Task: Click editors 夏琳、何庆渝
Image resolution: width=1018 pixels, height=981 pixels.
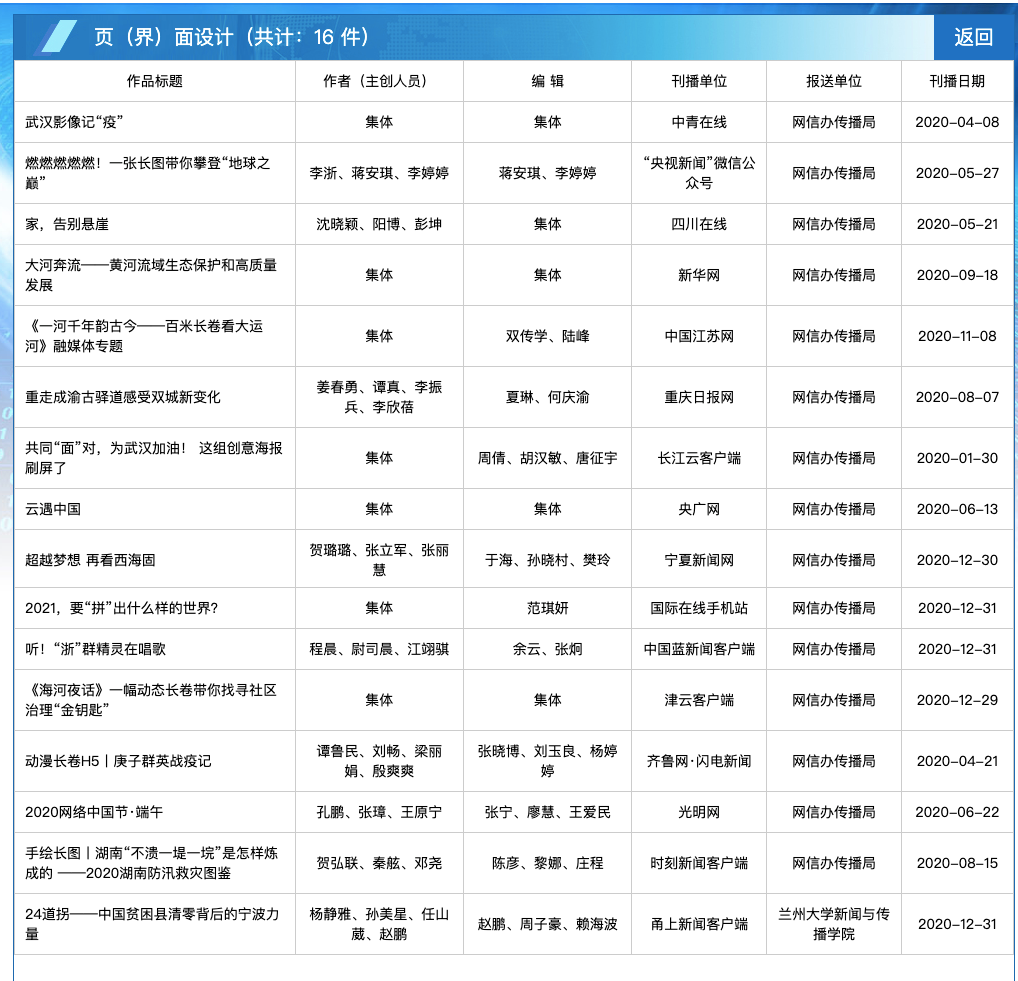Action: click(547, 397)
